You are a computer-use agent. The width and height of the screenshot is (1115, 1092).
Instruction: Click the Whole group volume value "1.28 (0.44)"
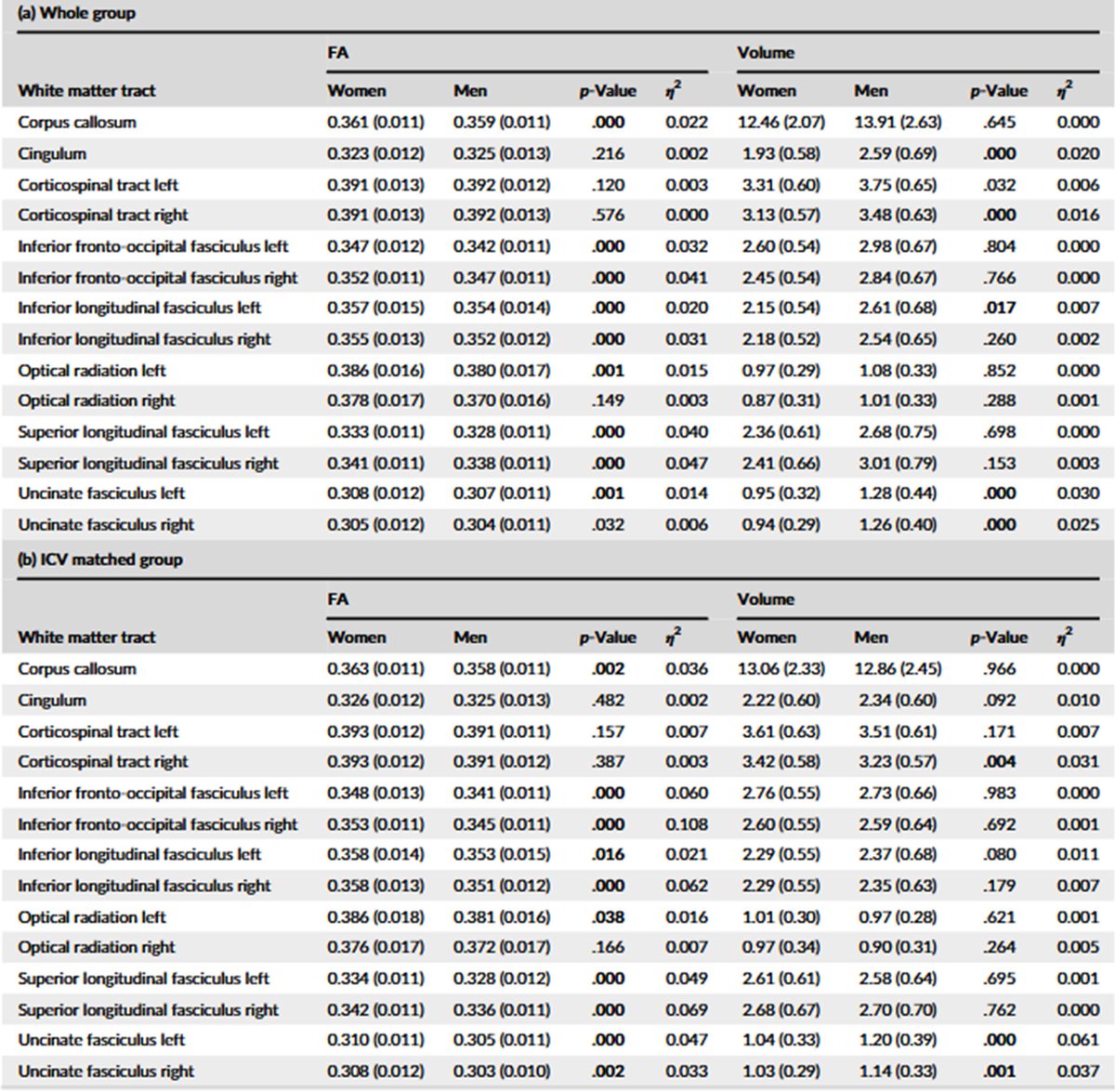point(898,493)
